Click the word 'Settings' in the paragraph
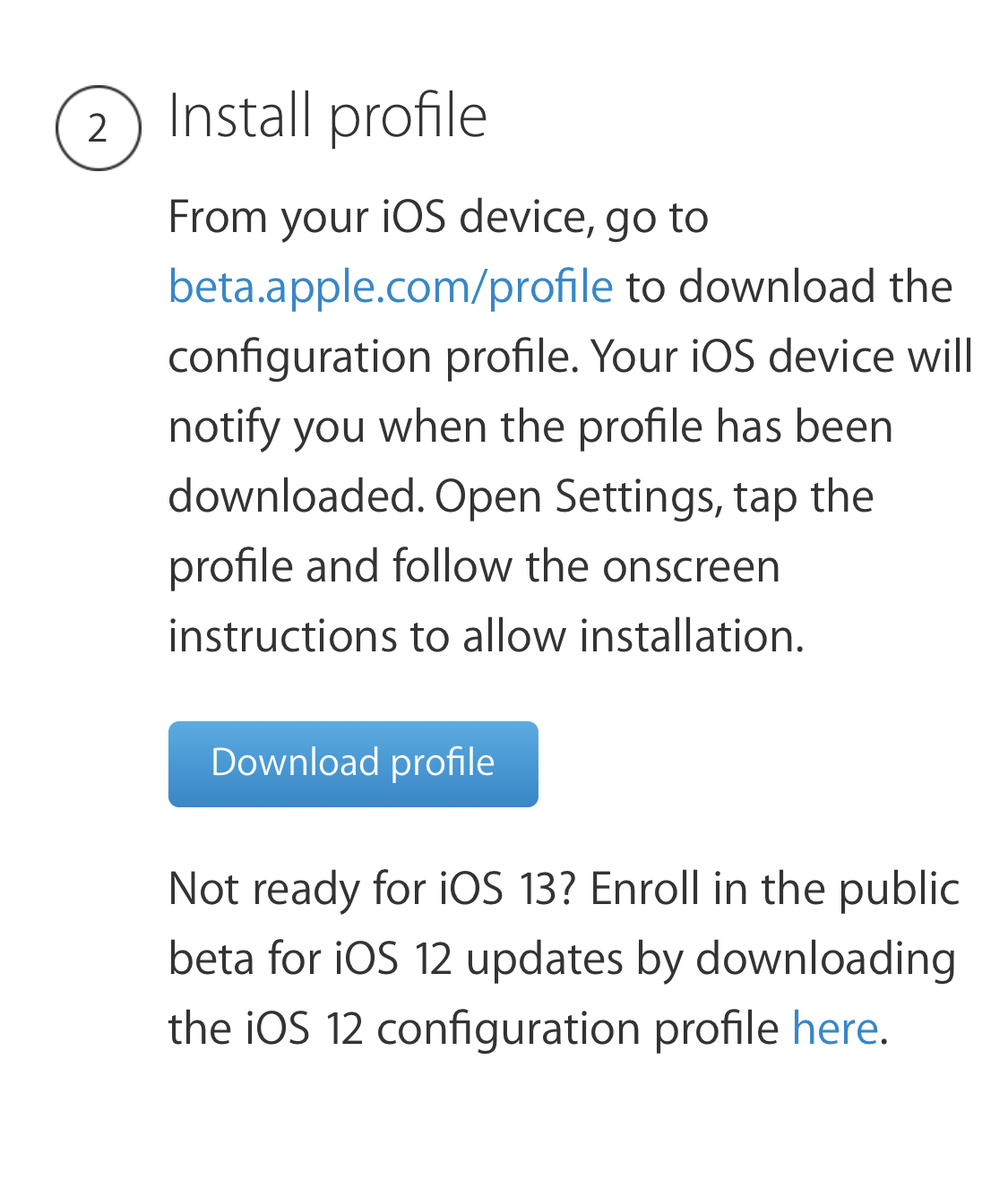 [639, 497]
